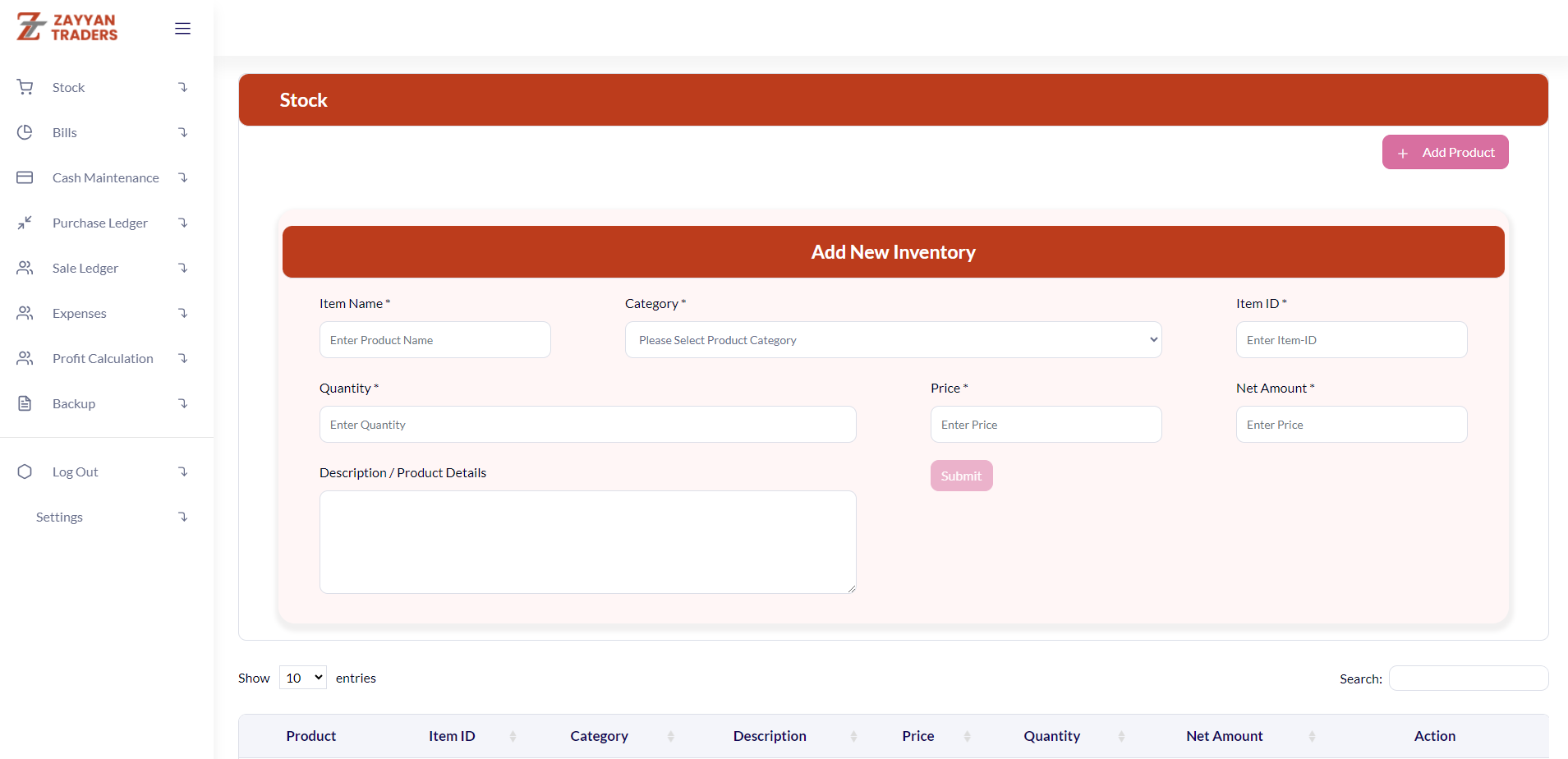Image resolution: width=1568 pixels, height=759 pixels.
Task: Submit the new inventory form
Action: [961, 476]
